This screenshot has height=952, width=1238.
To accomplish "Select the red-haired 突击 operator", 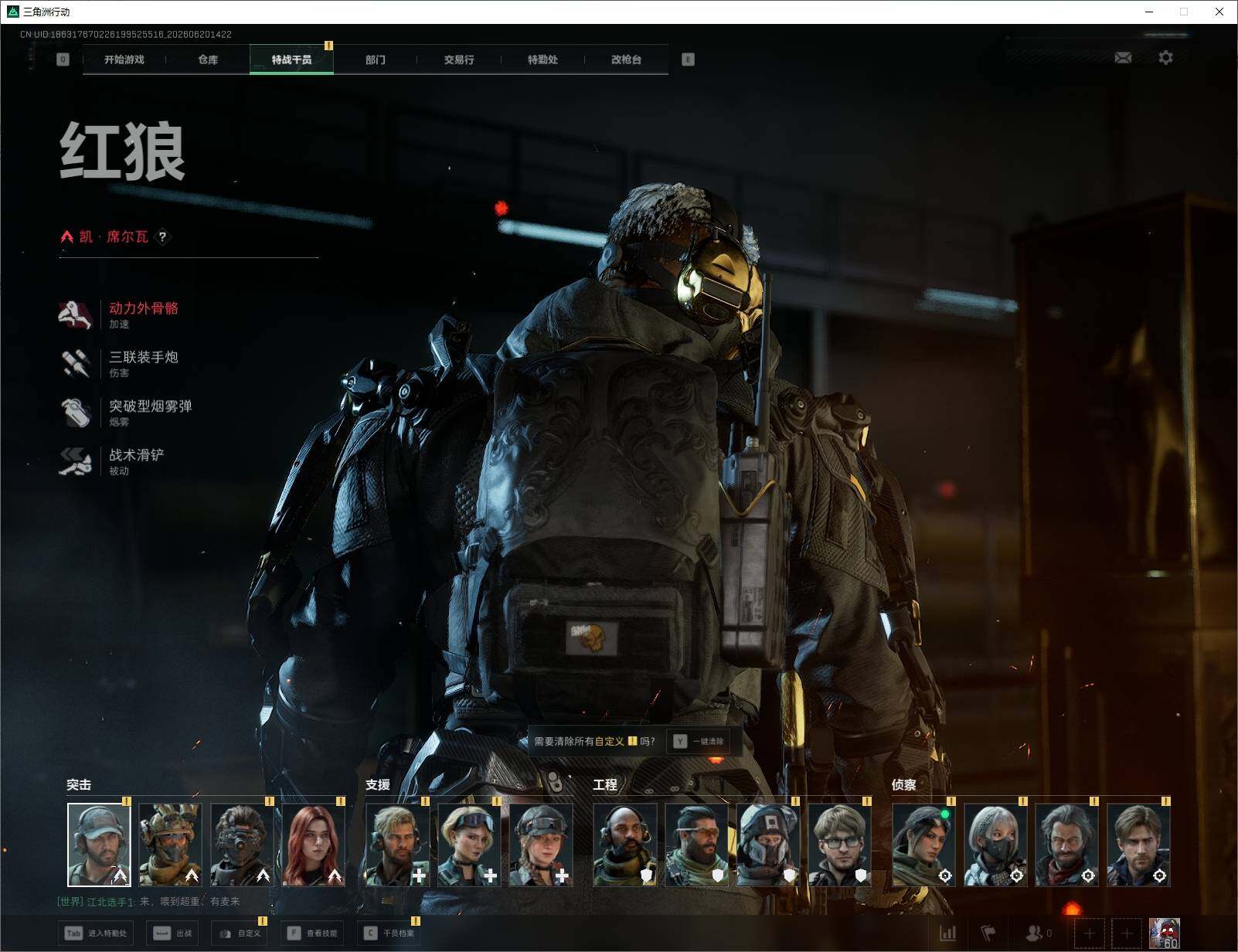I will [314, 845].
